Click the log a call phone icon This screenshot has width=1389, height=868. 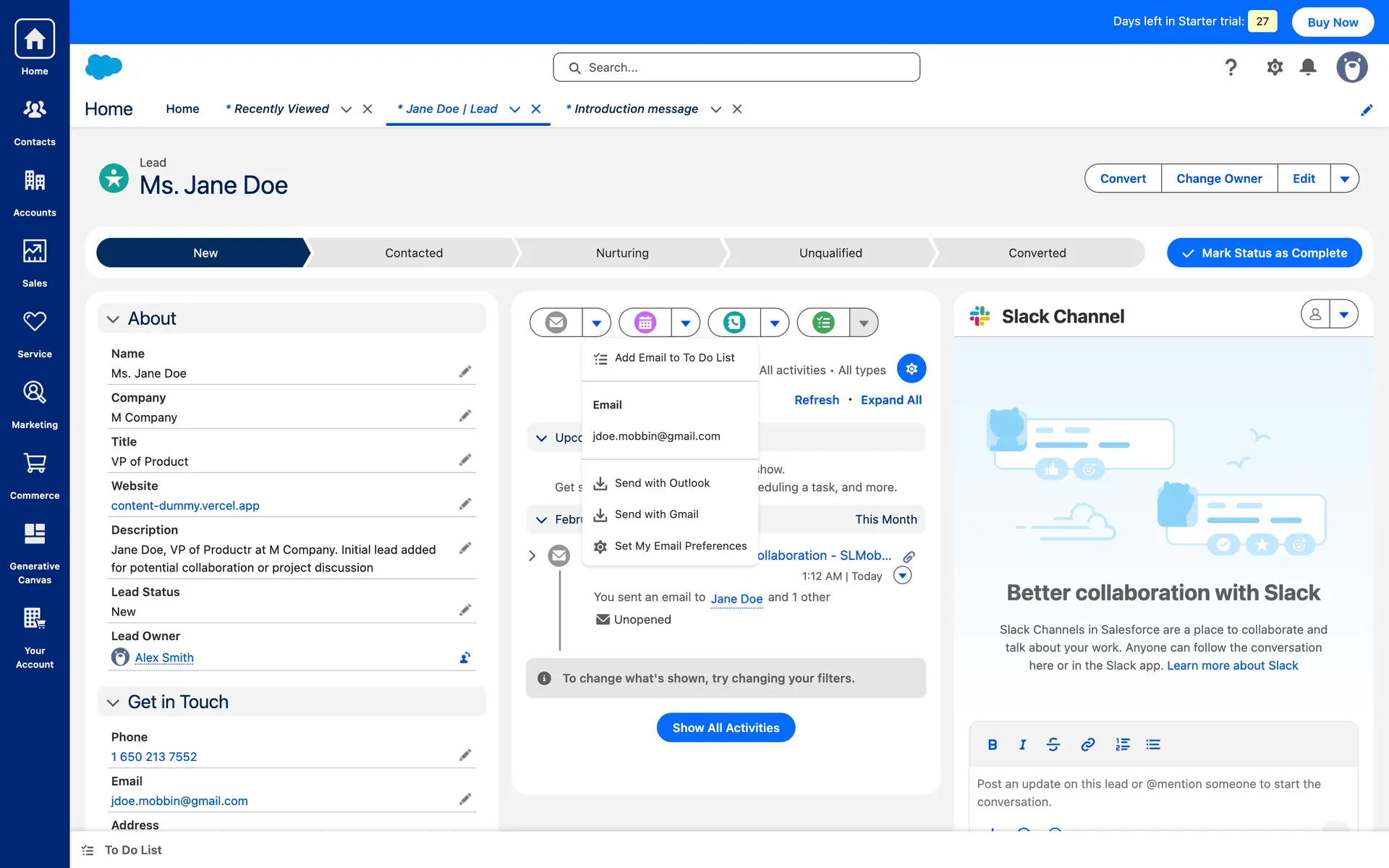click(734, 323)
